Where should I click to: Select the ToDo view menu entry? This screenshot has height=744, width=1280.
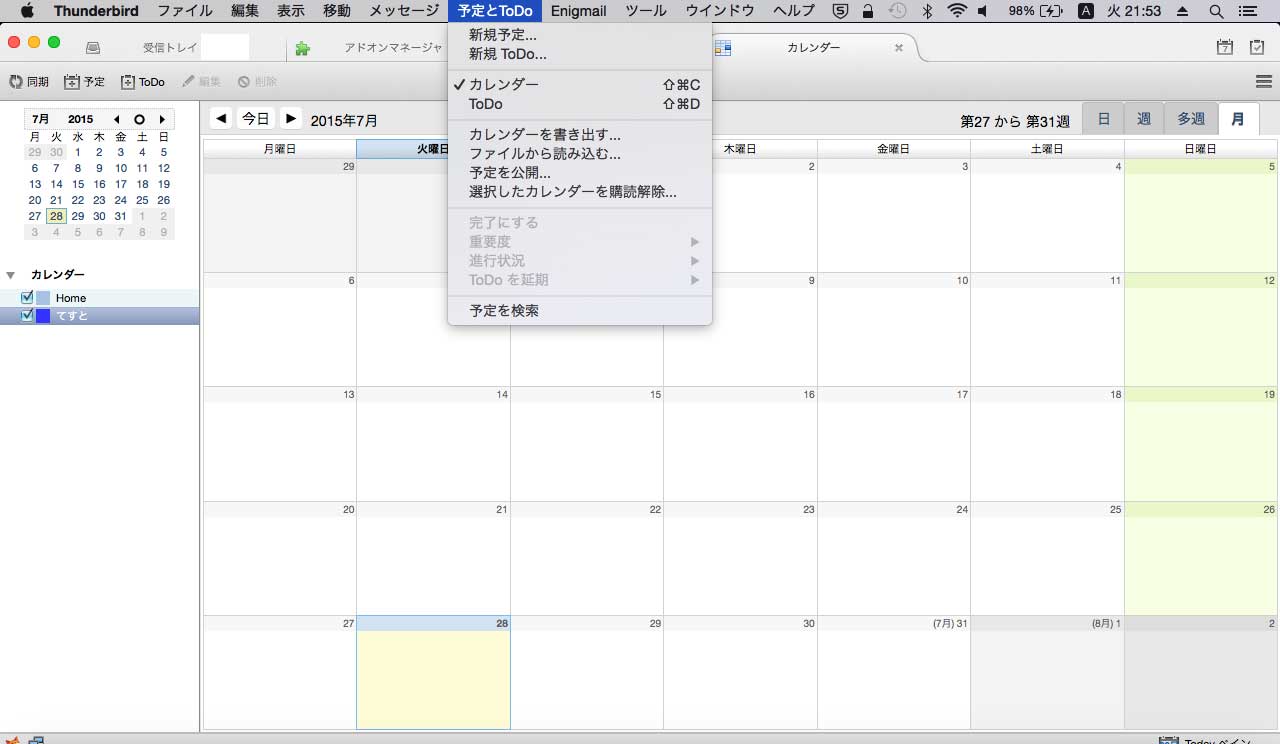click(486, 104)
